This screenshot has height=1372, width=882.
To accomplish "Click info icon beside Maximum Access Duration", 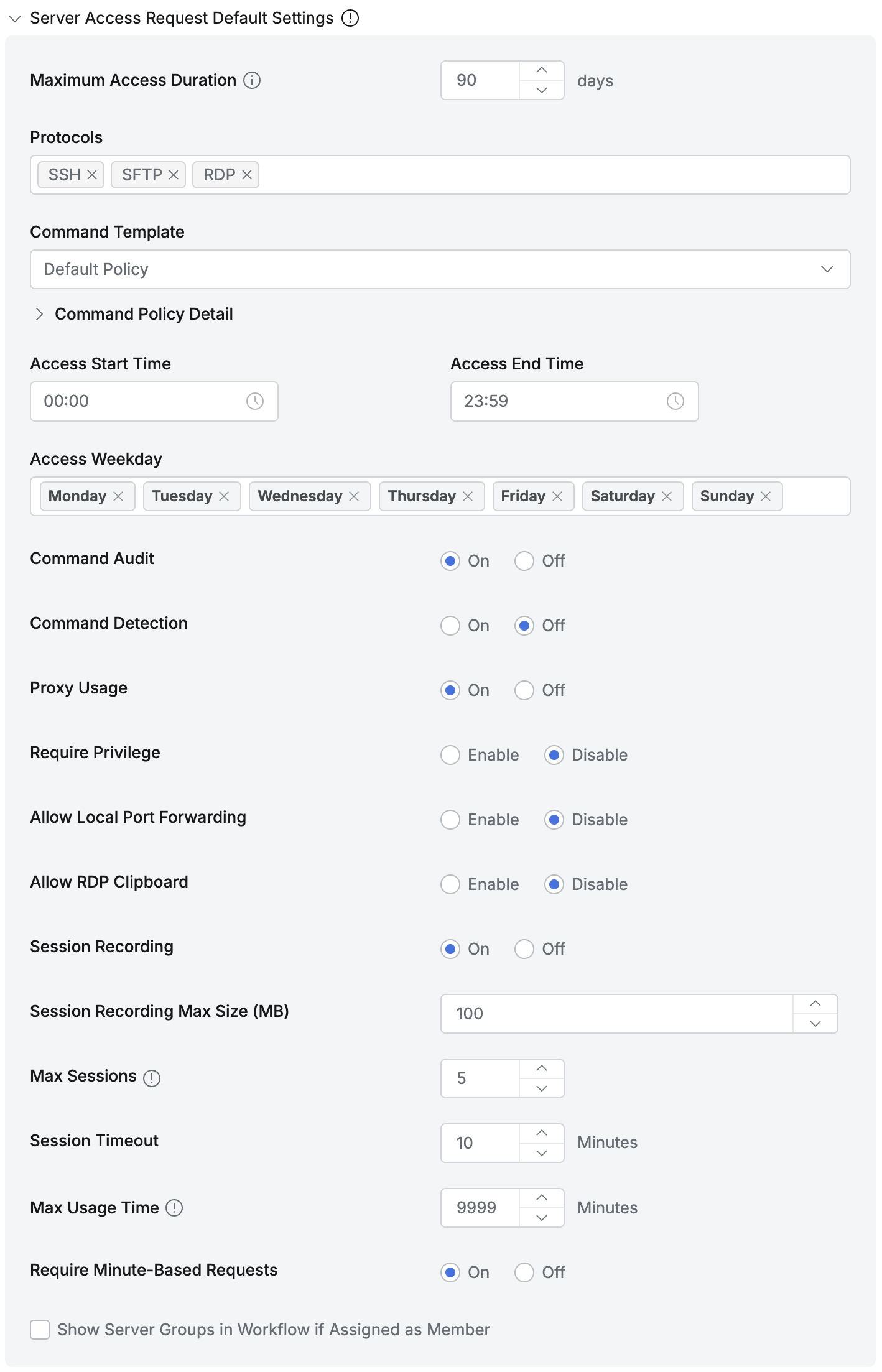I will [252, 80].
